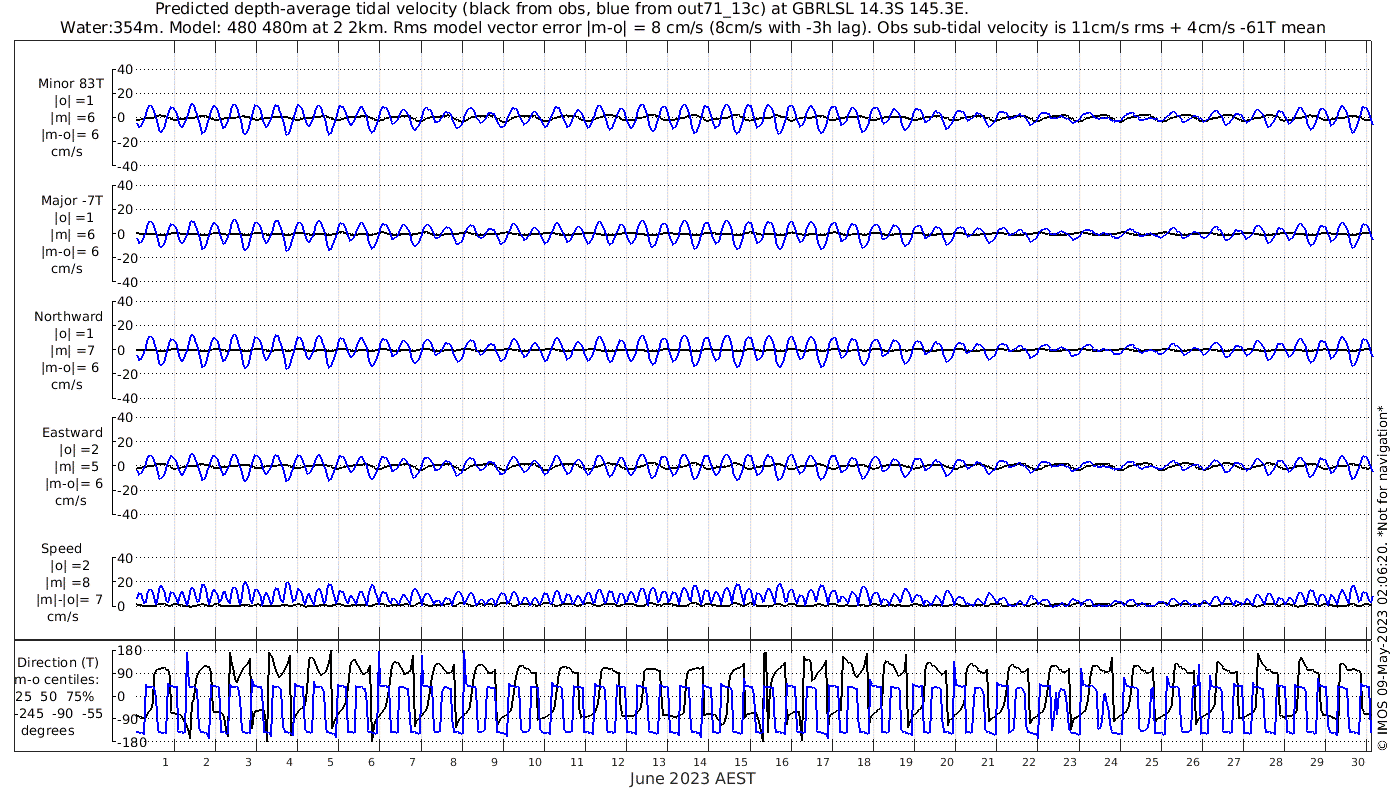Click the '|m| =8' value under Speed
1400x800 pixels.
71,583
